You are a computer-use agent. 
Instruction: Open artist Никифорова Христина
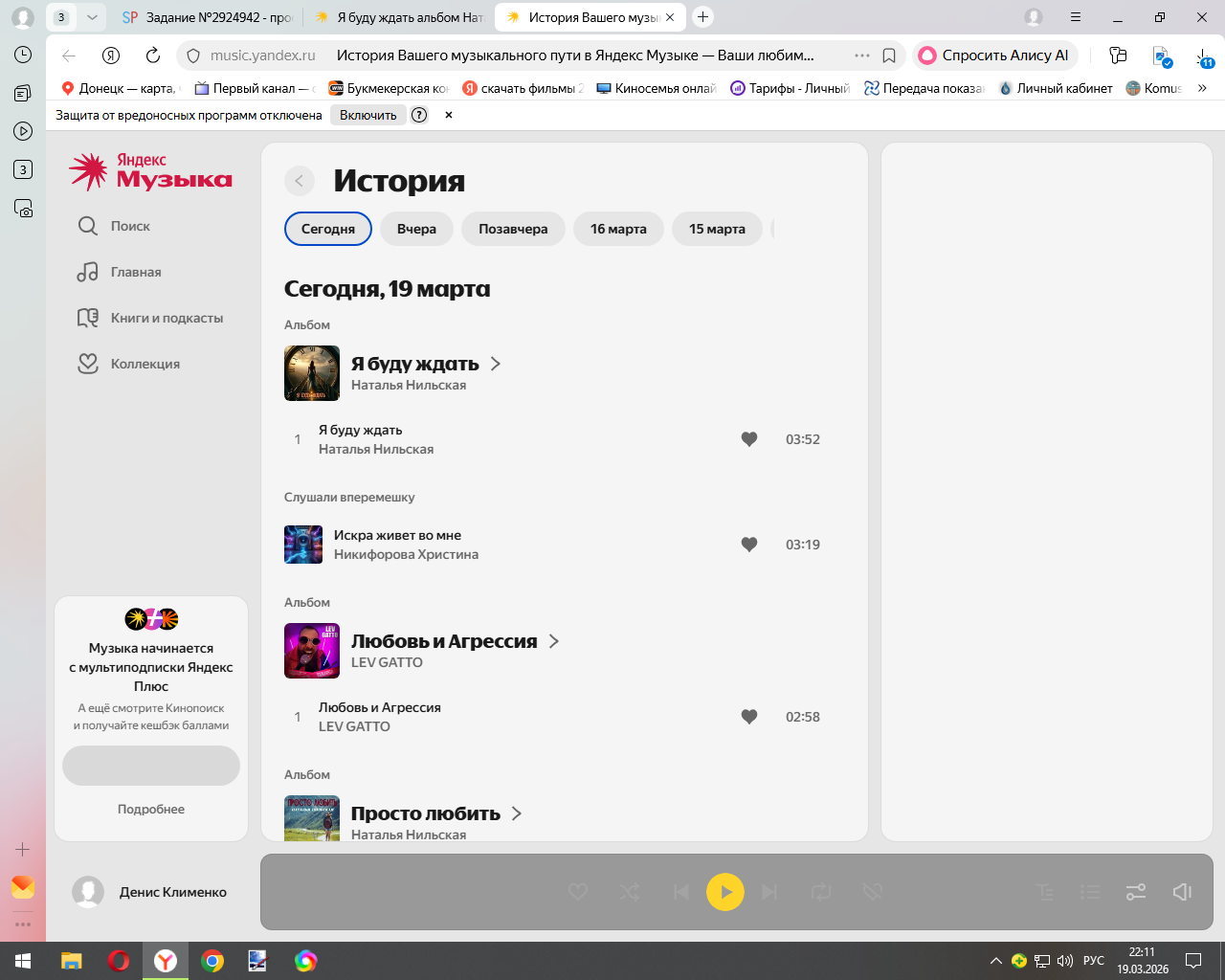[406, 554]
